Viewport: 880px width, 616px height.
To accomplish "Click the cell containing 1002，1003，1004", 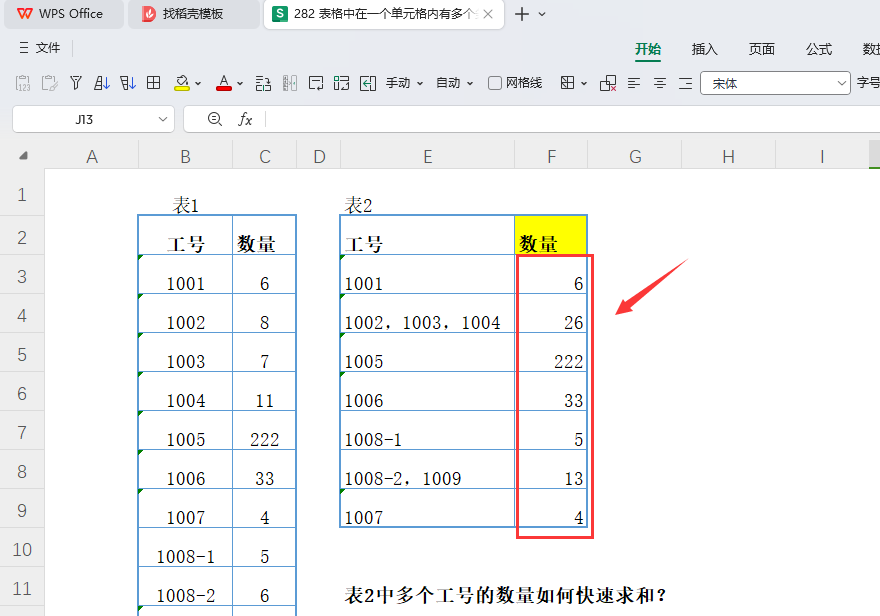I will point(428,314).
